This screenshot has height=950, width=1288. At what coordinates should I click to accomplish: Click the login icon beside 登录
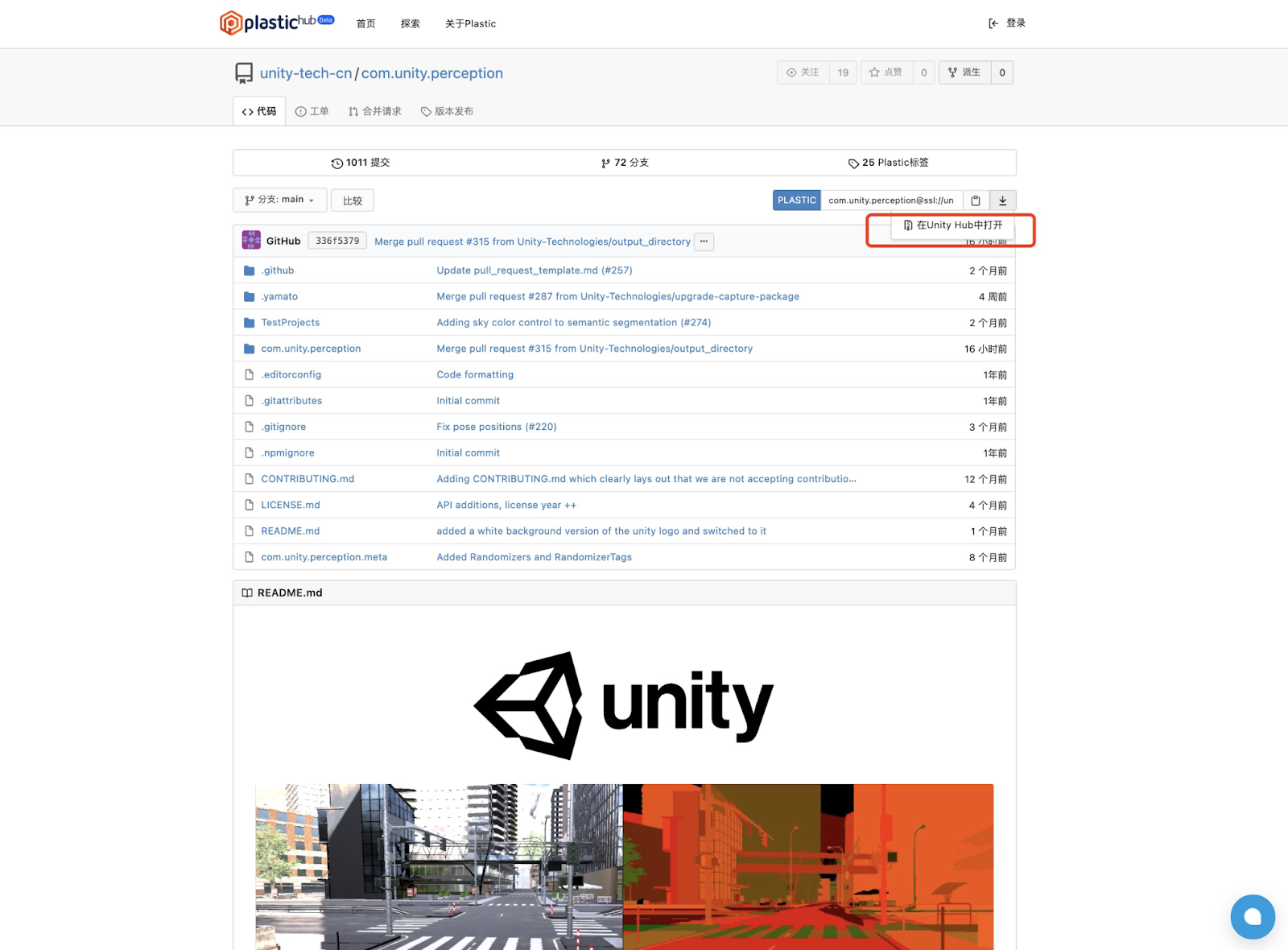tap(993, 23)
